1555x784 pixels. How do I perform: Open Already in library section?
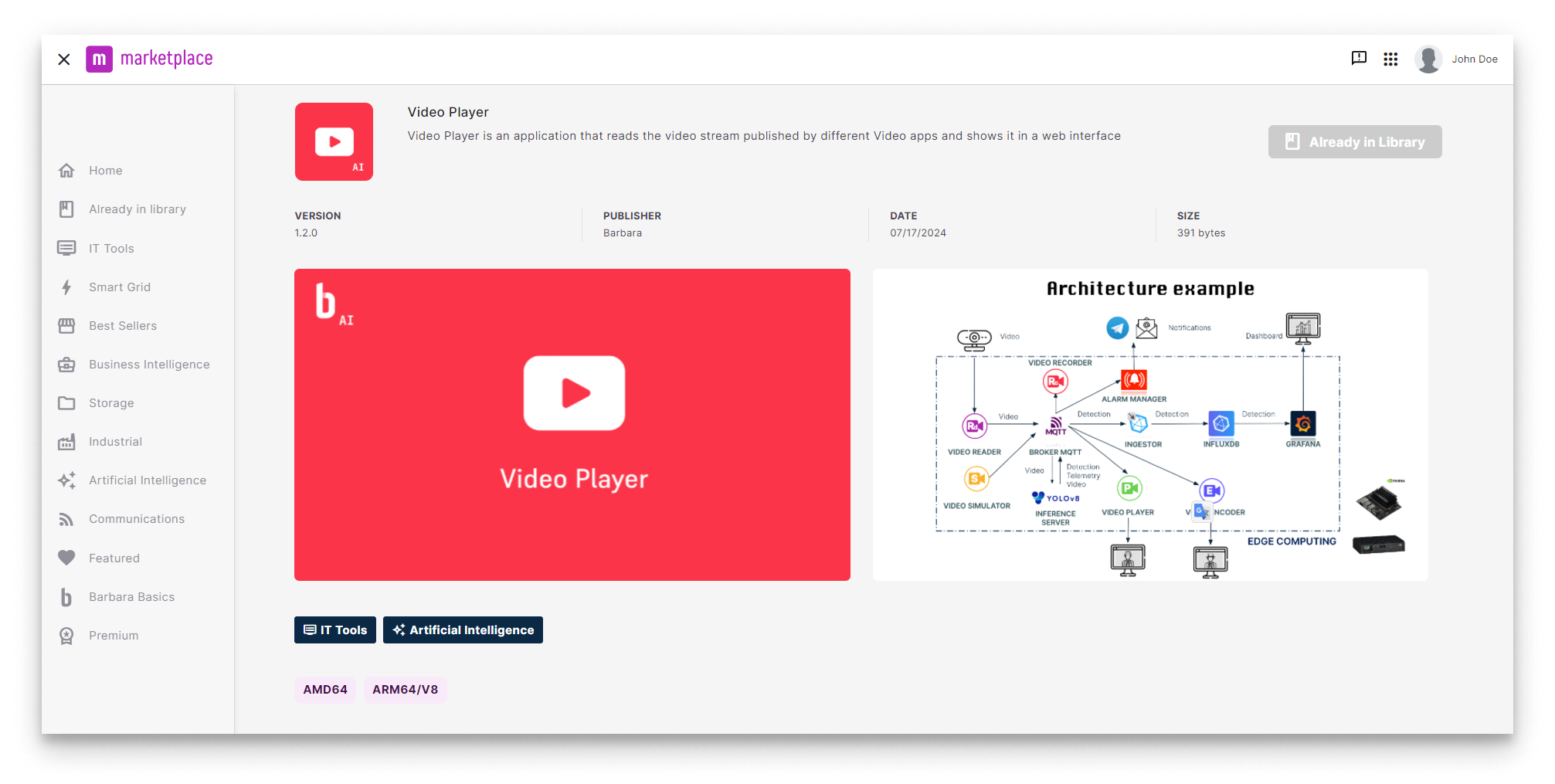pos(138,209)
